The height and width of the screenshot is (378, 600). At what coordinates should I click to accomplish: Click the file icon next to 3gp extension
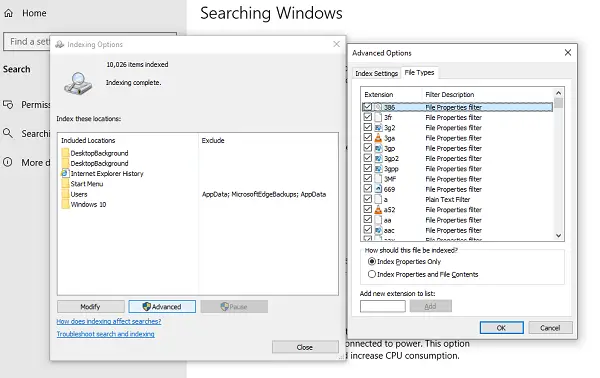(378, 148)
